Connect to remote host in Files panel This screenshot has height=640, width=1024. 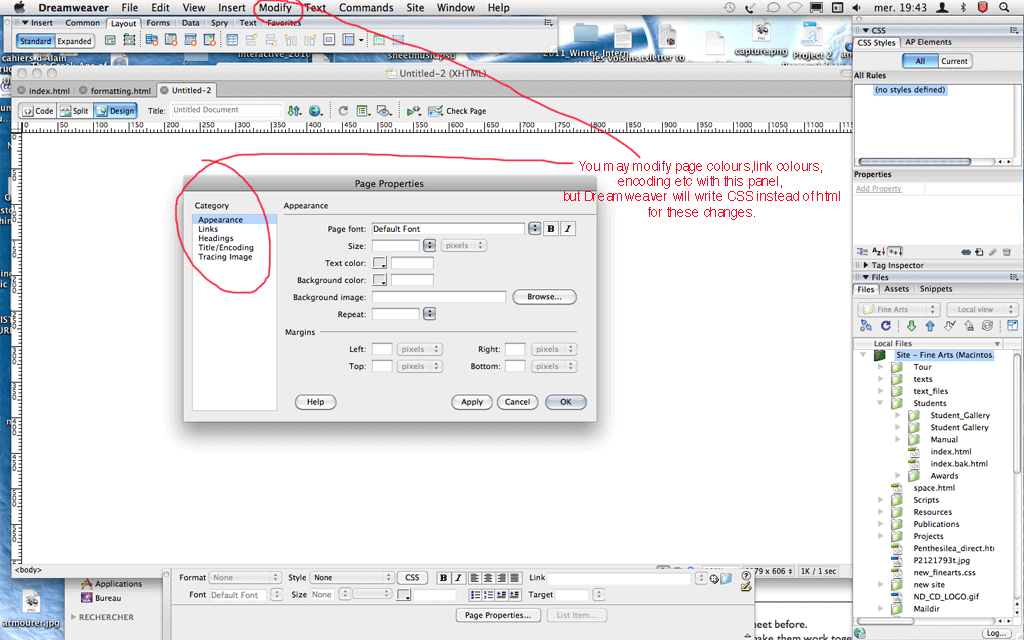pyautogui.click(x=866, y=325)
